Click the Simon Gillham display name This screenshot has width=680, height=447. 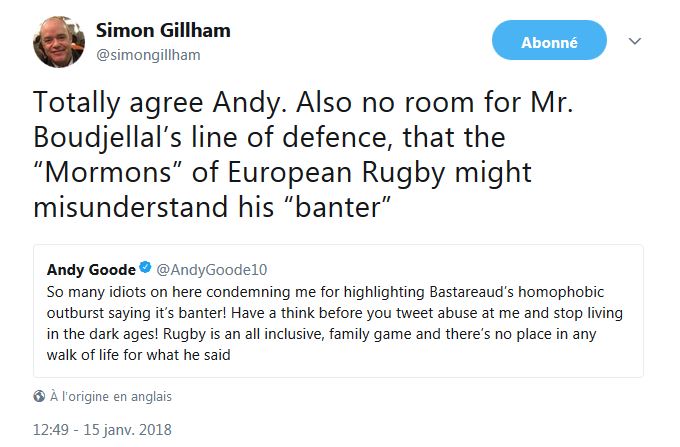click(x=163, y=30)
